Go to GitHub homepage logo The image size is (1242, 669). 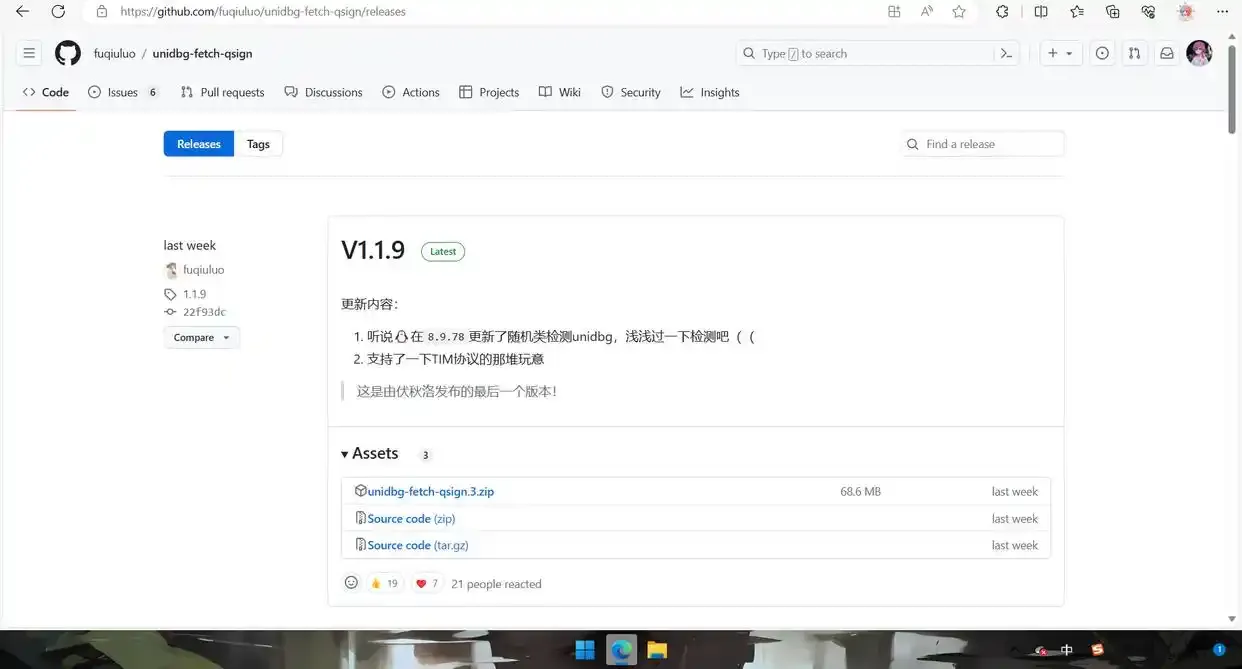click(x=68, y=53)
